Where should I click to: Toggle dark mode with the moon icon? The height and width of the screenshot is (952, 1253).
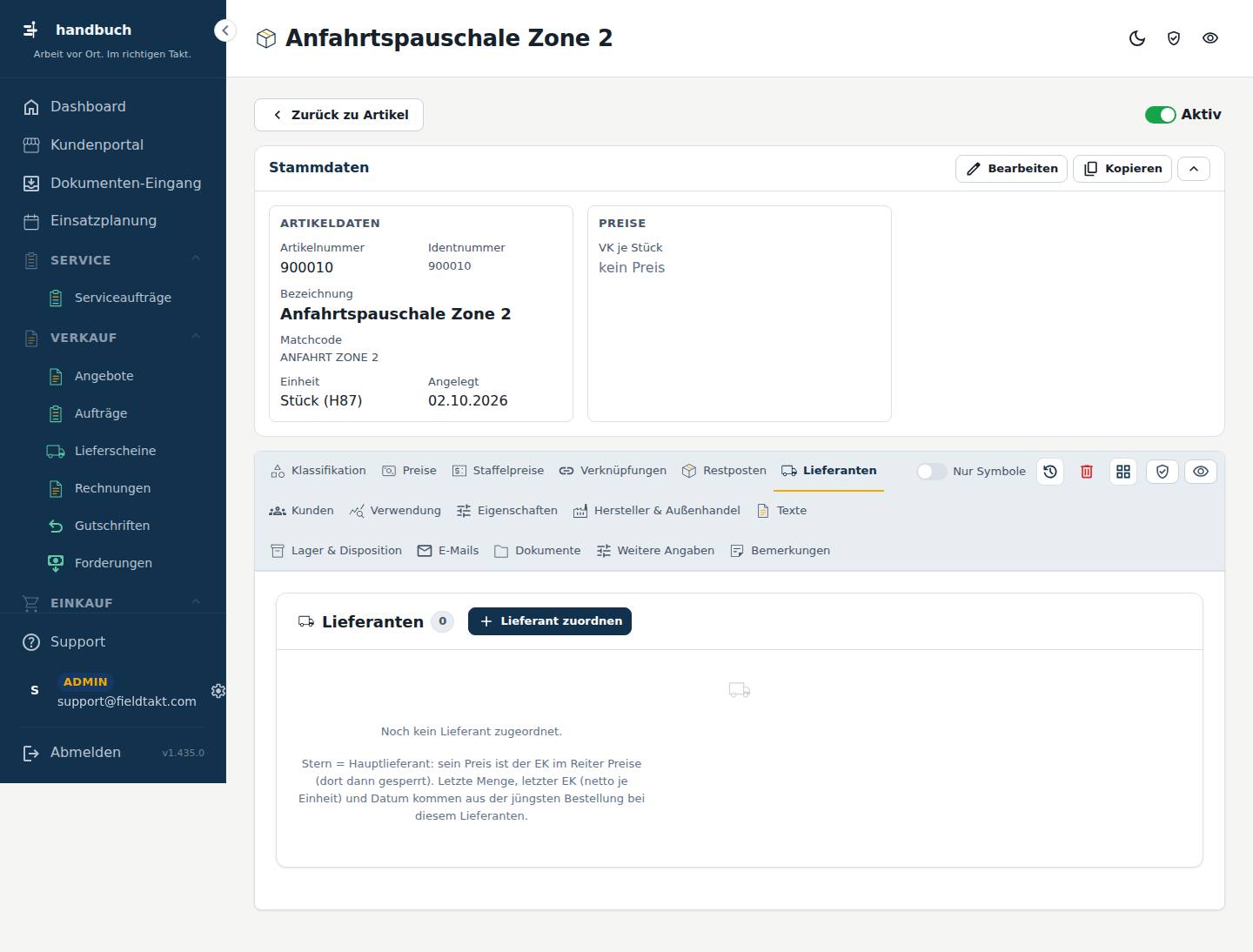tap(1137, 38)
